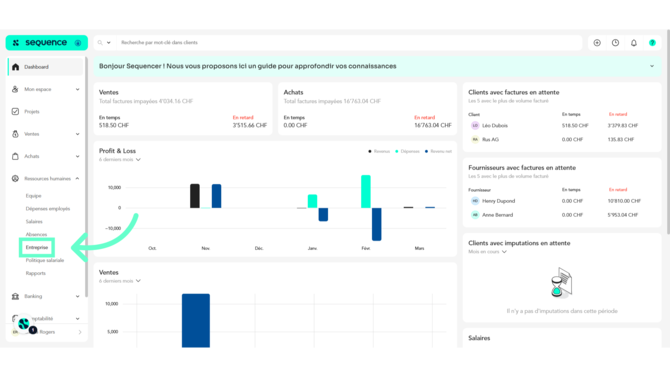Viewport: 670px width, 377px height.
Task: Expand the Comptabilité sidebar chevron
Action: click(x=77, y=318)
